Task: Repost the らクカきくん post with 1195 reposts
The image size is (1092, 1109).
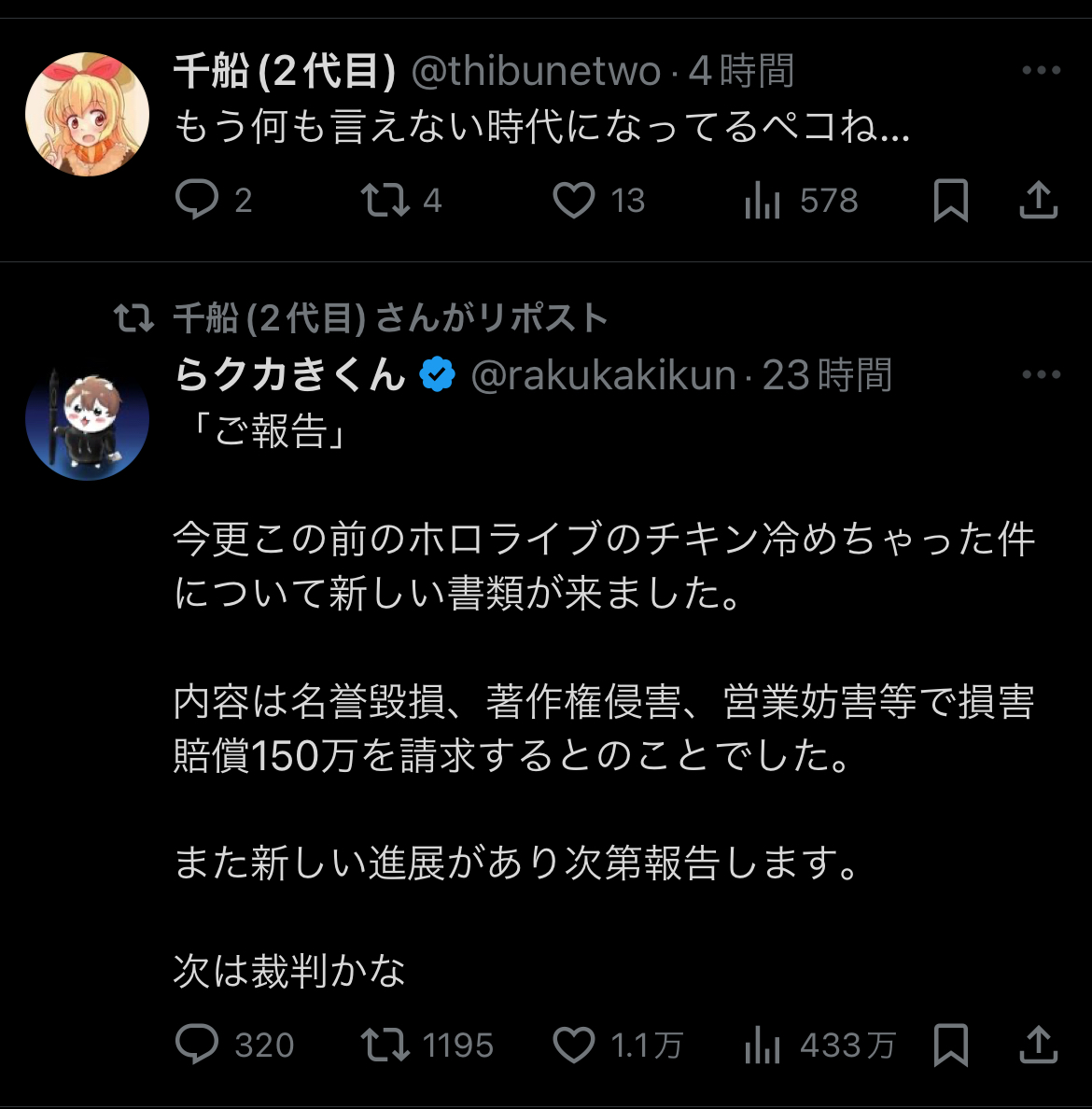Action: (385, 1045)
